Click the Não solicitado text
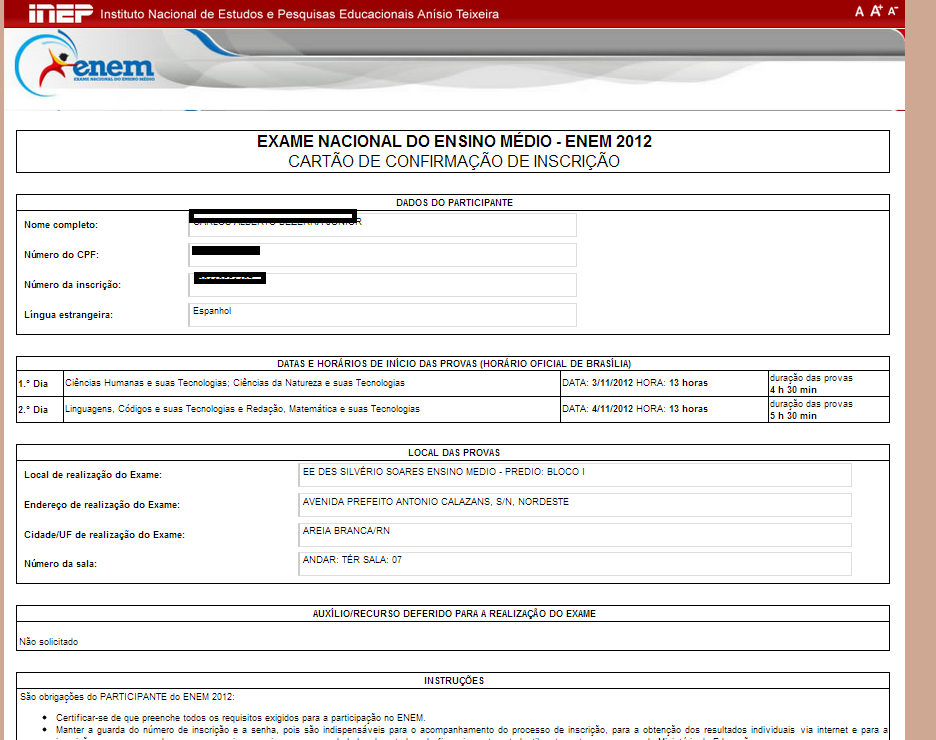936x740 pixels. [x=48, y=642]
